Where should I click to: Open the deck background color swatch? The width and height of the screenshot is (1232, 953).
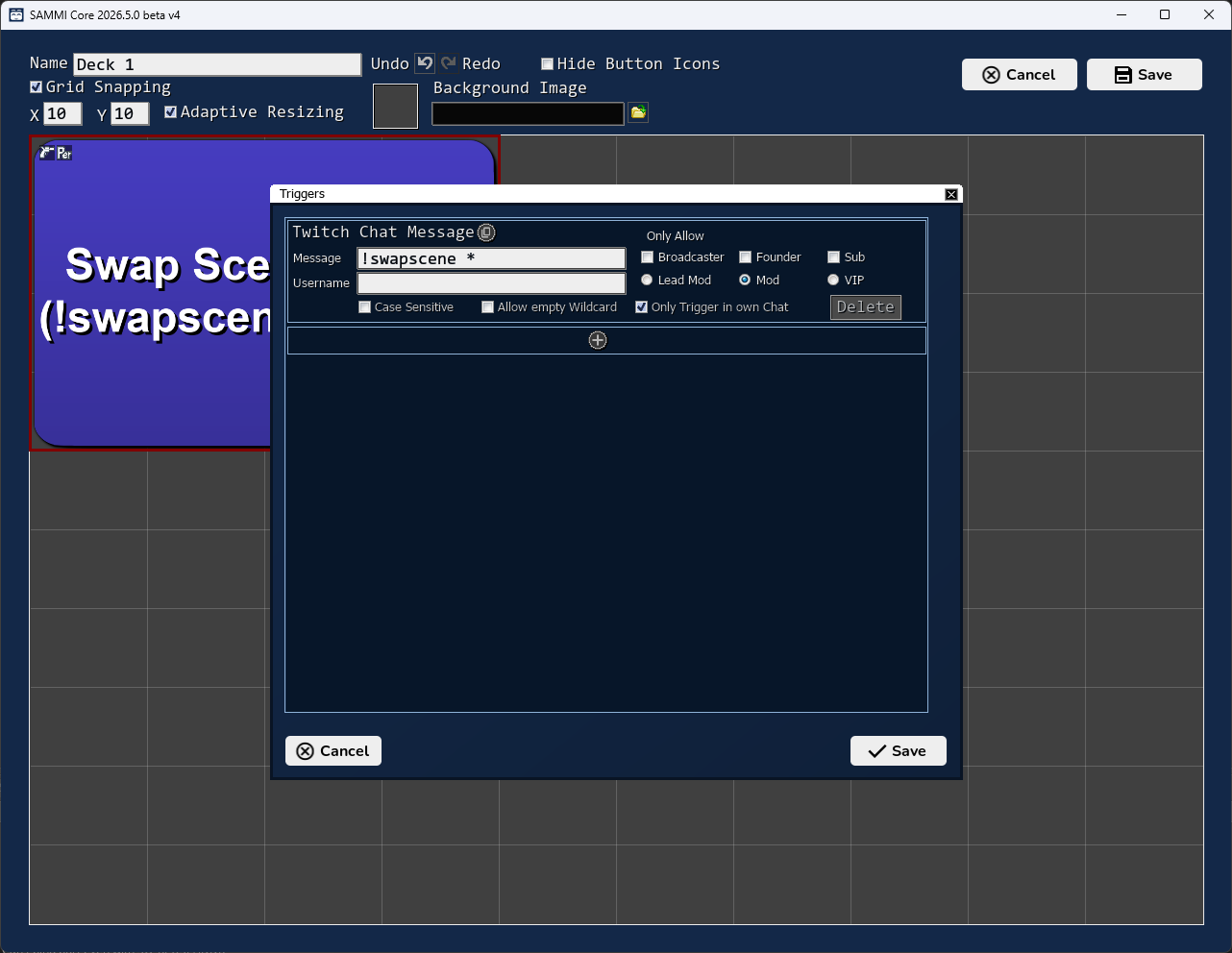395,106
